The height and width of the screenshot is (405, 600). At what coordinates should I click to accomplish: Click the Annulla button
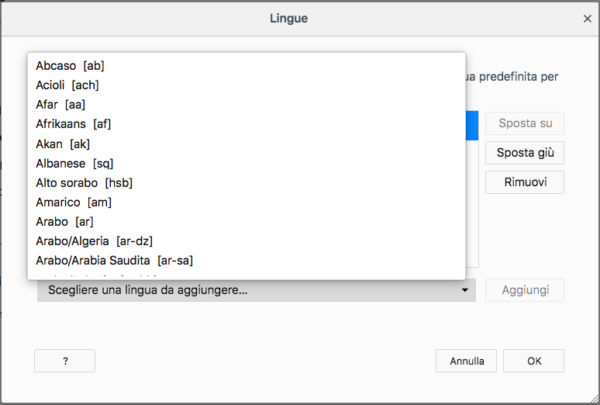click(466, 361)
